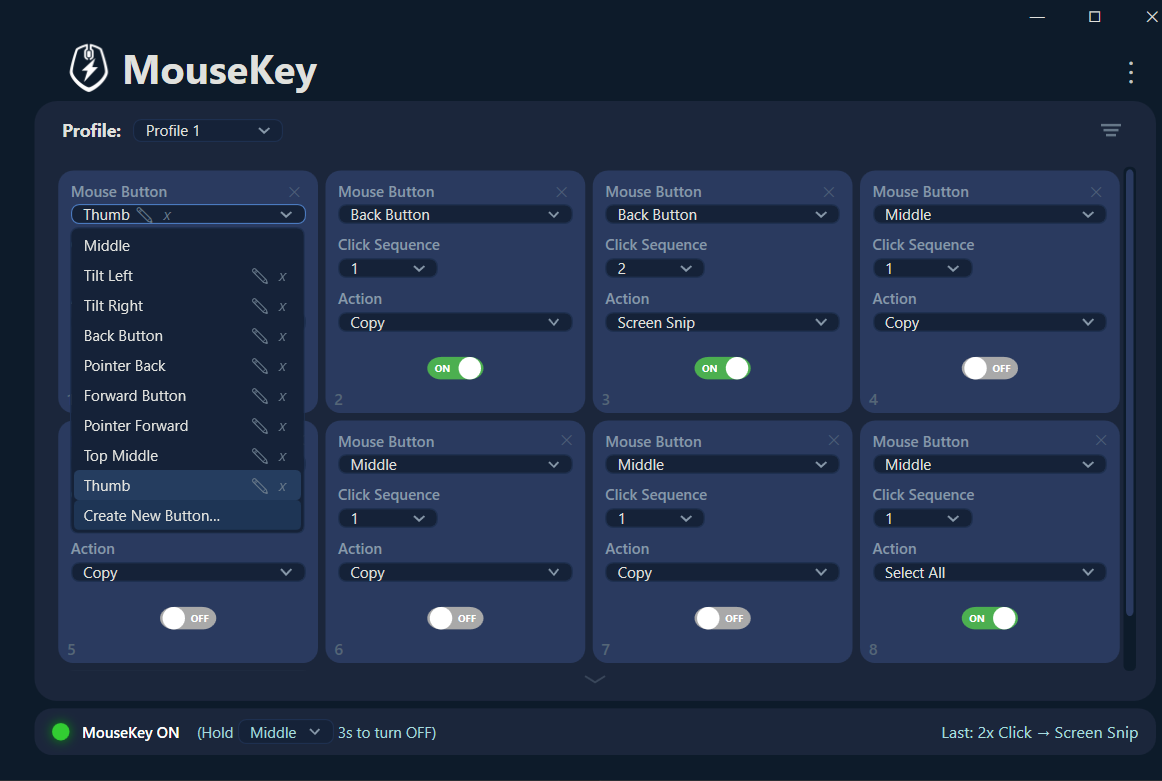
Task: Close the Screen Snip mapping card
Action: (x=829, y=191)
